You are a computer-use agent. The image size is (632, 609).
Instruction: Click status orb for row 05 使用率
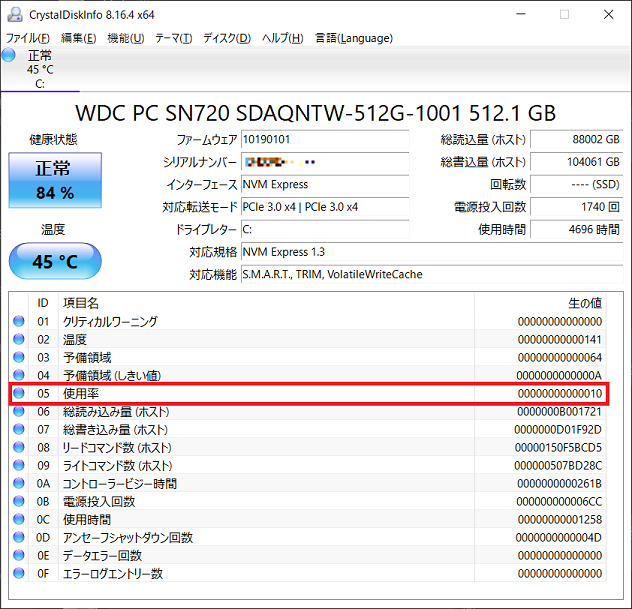coord(19,393)
